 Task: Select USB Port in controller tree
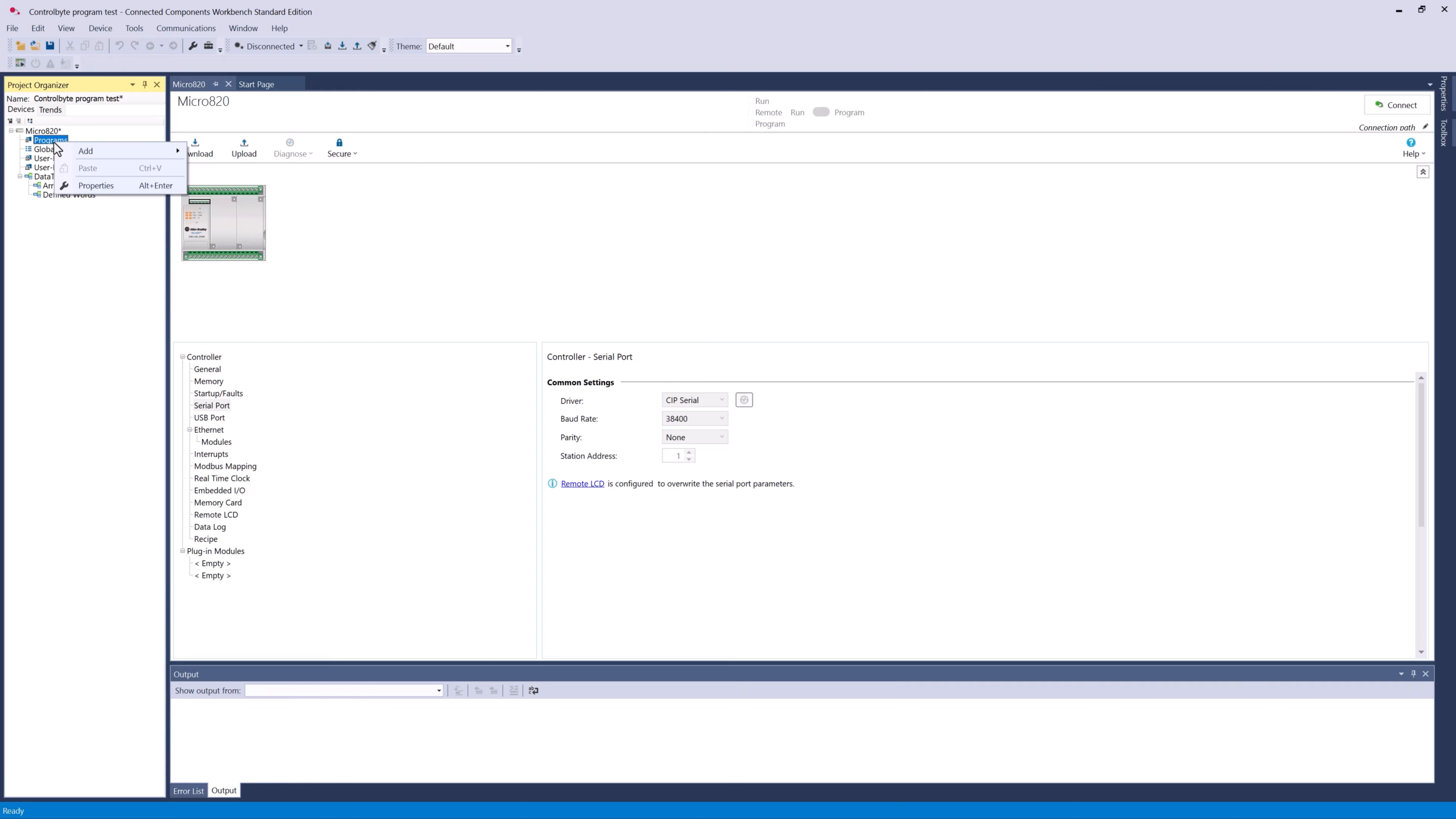pos(209,417)
